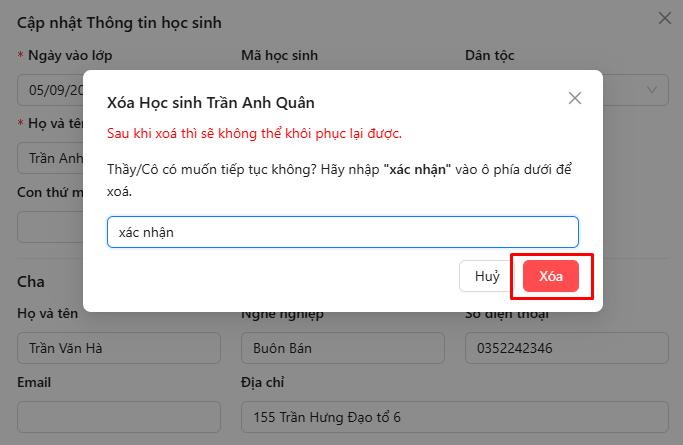683x445 pixels.
Task: Click the student's Họ và tên field
Action: click(50, 158)
